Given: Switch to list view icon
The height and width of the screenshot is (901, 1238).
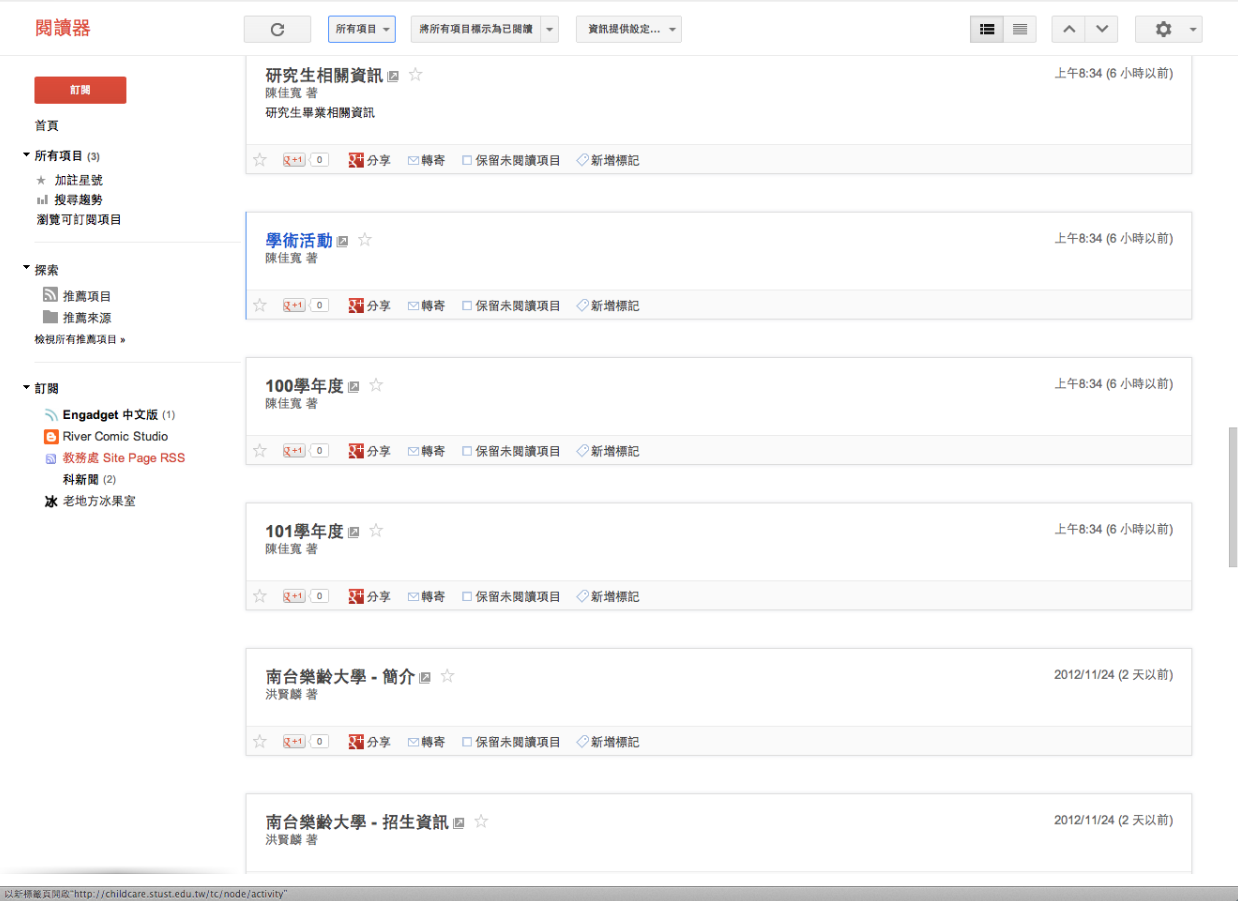Looking at the screenshot, I should [1020, 30].
